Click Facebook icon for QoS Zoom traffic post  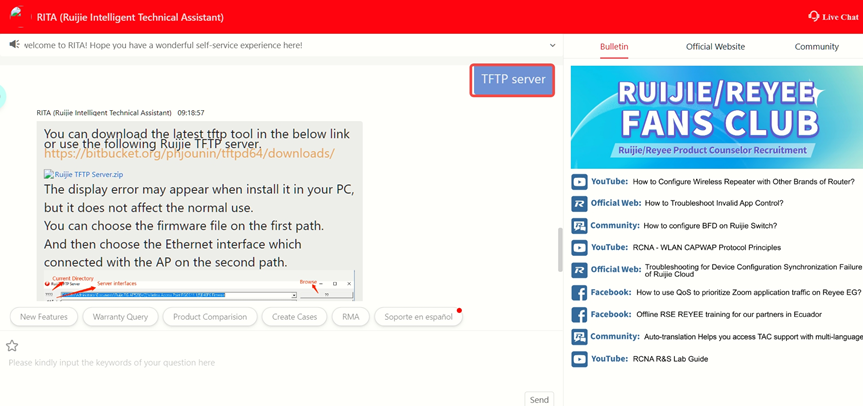579,293
